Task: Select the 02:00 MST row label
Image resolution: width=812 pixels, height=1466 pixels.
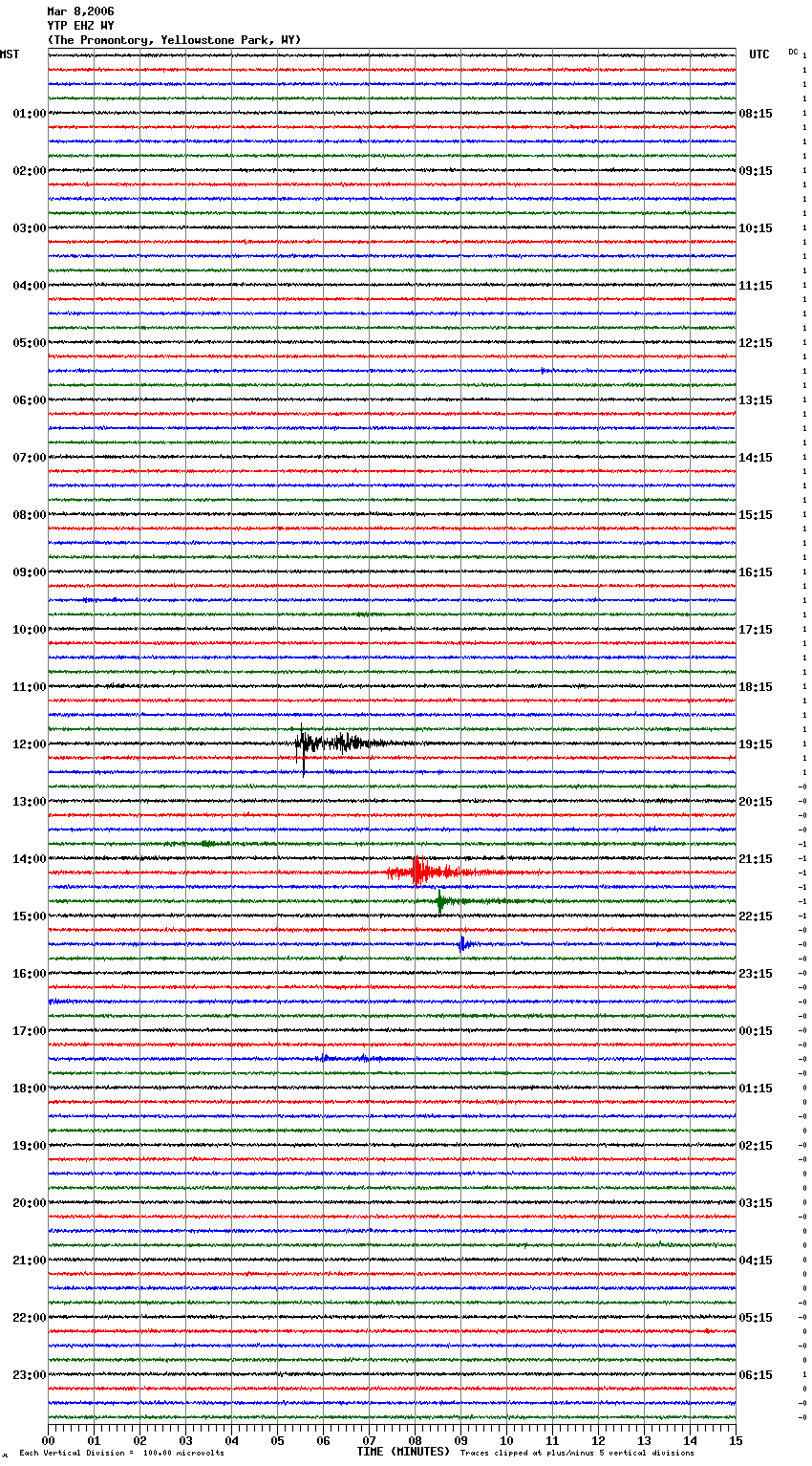Action: coord(30,171)
